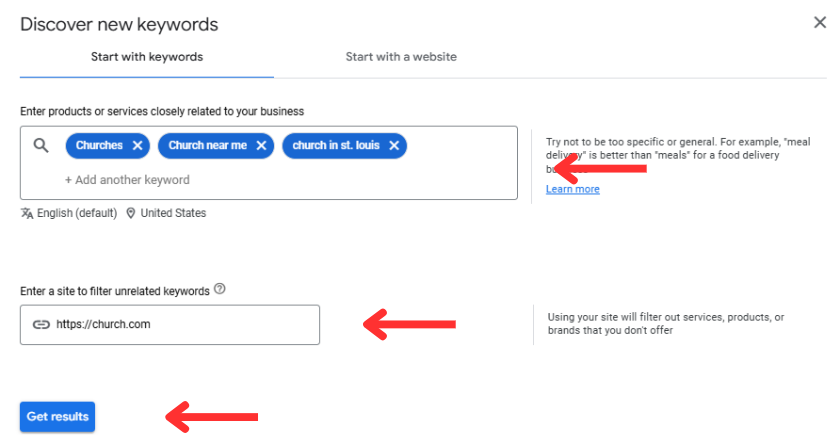Open help icon for site filter
The width and height of the screenshot is (840, 439).
[x=220, y=289]
